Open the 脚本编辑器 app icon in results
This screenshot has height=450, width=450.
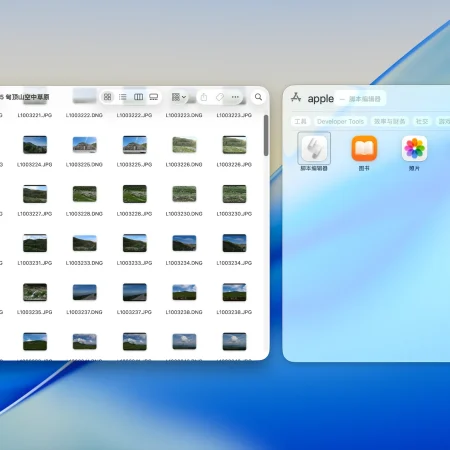coord(314,148)
